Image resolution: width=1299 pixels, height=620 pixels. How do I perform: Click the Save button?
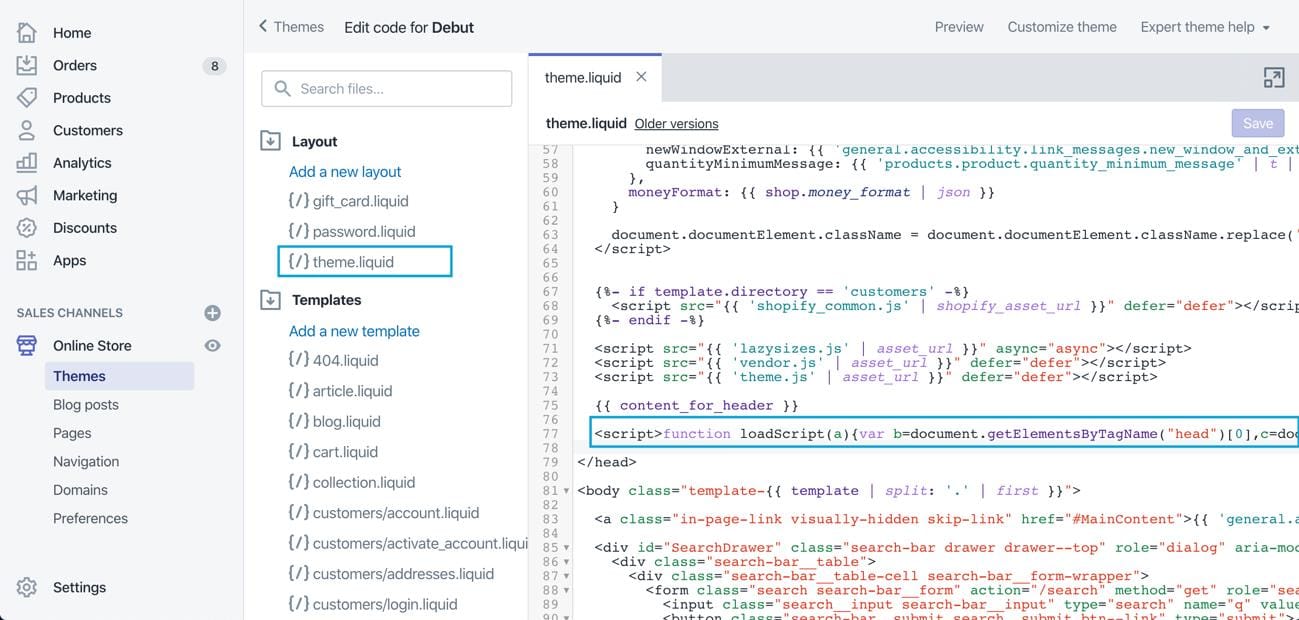[1257, 123]
